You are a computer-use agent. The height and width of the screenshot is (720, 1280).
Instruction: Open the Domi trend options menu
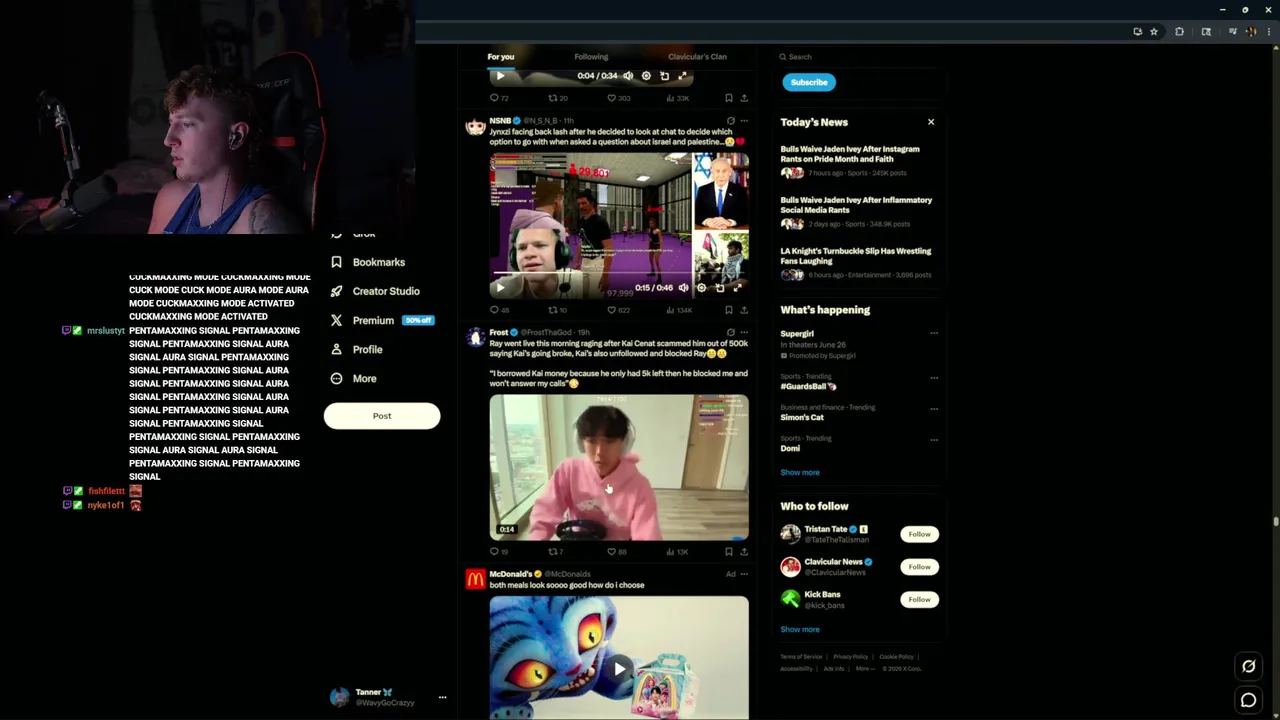pyautogui.click(x=934, y=440)
